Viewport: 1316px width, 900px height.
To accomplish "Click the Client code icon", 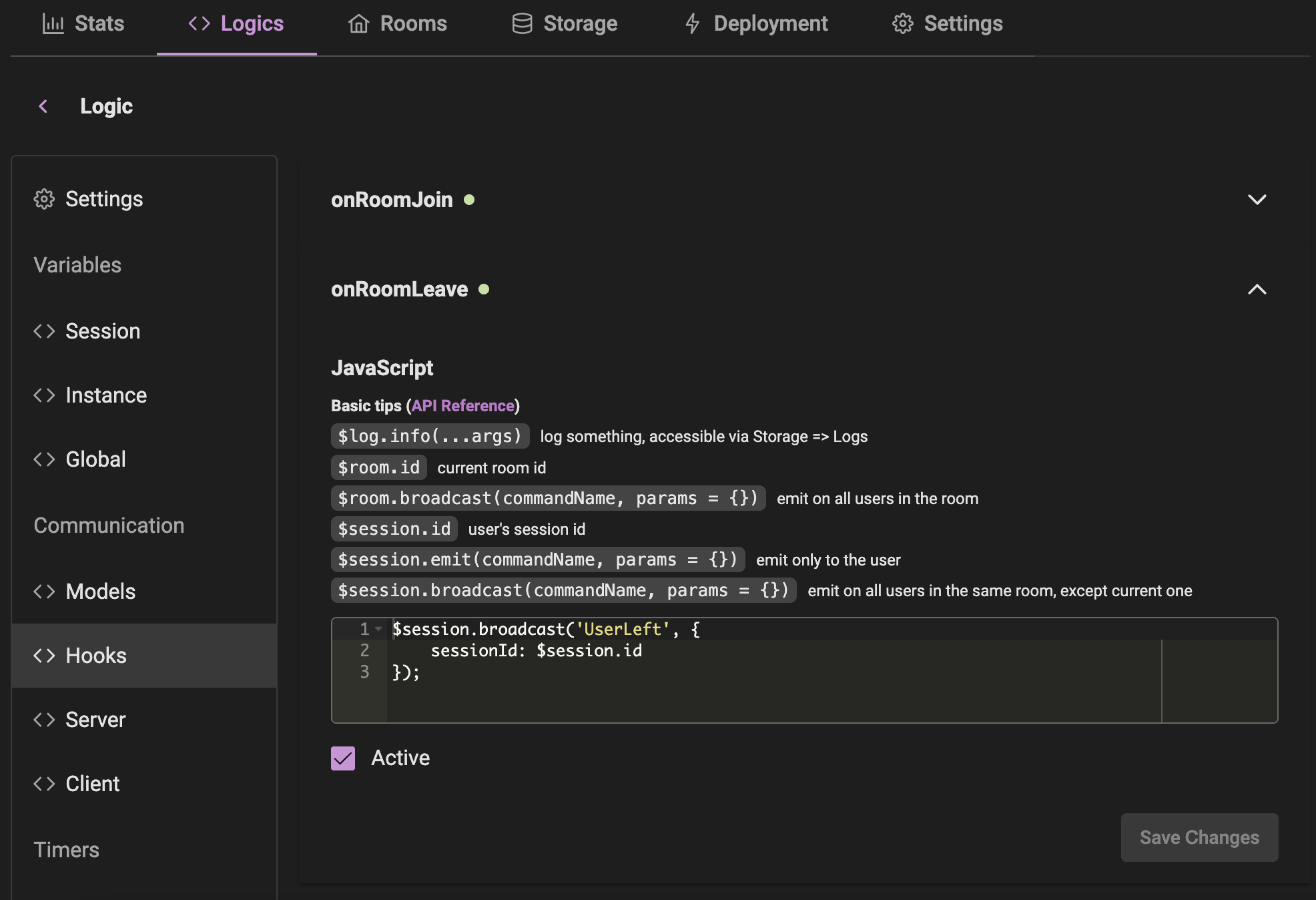I will coord(44,784).
